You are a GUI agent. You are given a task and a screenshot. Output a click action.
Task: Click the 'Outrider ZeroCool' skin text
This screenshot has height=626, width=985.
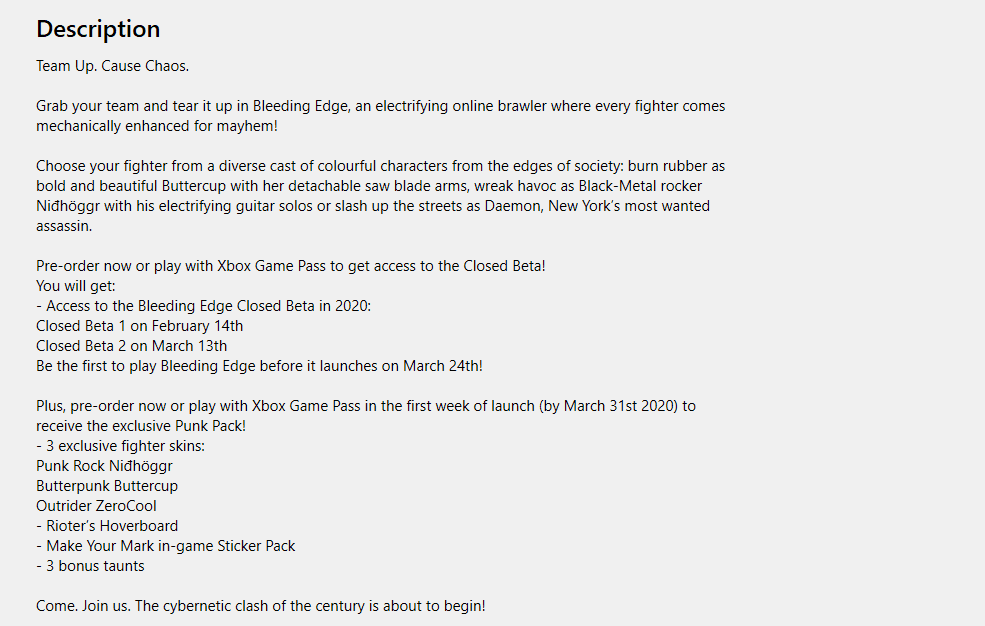click(96, 506)
